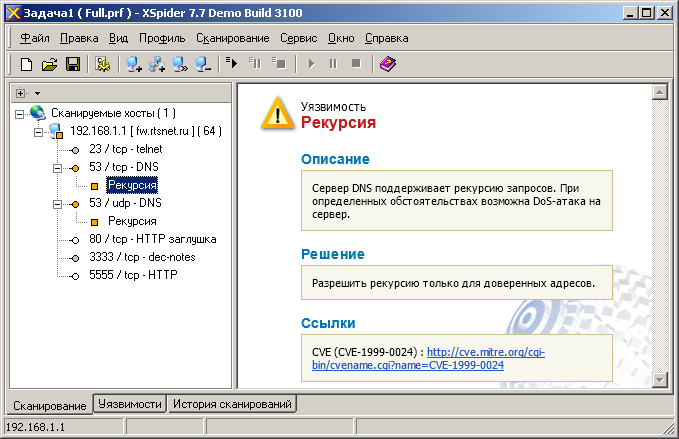Select 23 / tcp - telnet port
This screenshot has width=679, height=439.
126,149
